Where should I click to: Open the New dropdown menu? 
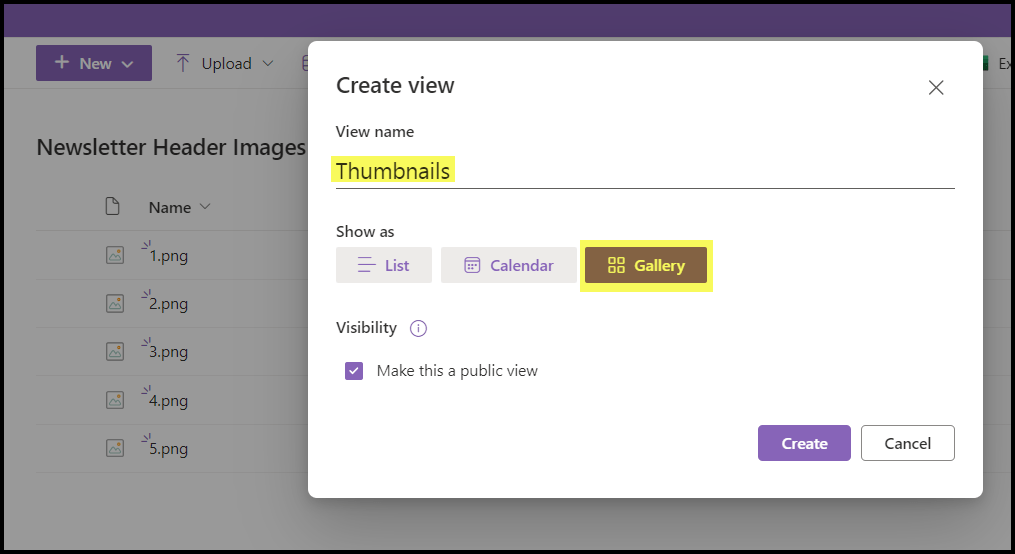coord(94,63)
